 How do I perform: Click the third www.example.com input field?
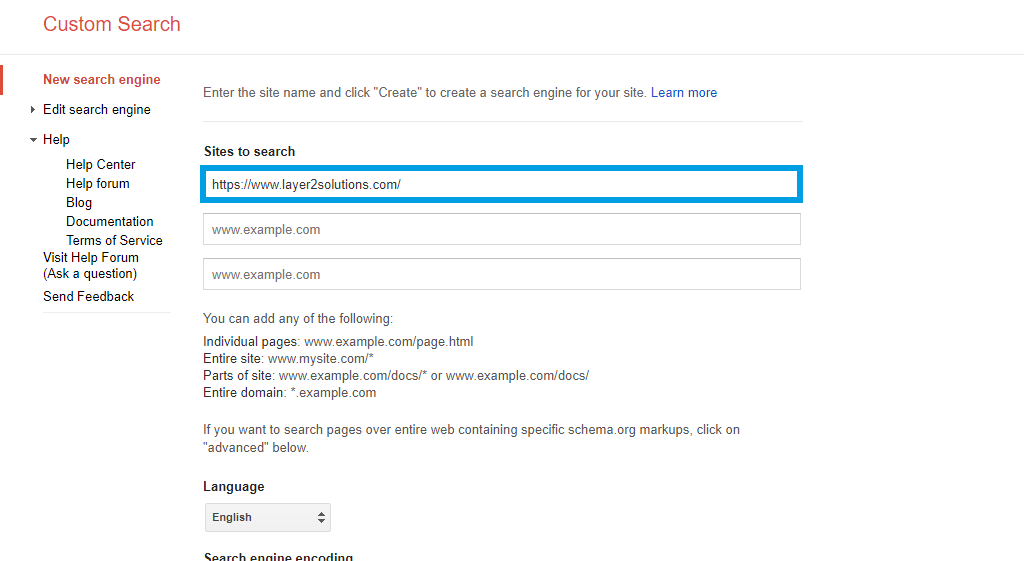pyautogui.click(x=501, y=275)
